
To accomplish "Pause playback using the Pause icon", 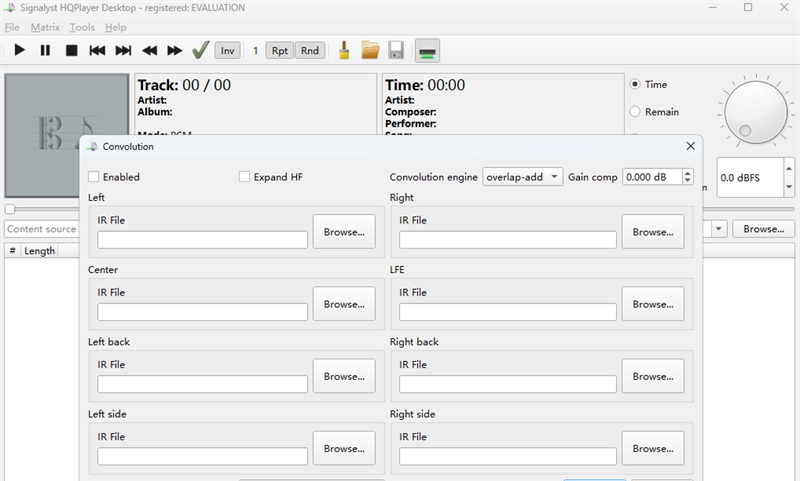I will click(x=45, y=50).
